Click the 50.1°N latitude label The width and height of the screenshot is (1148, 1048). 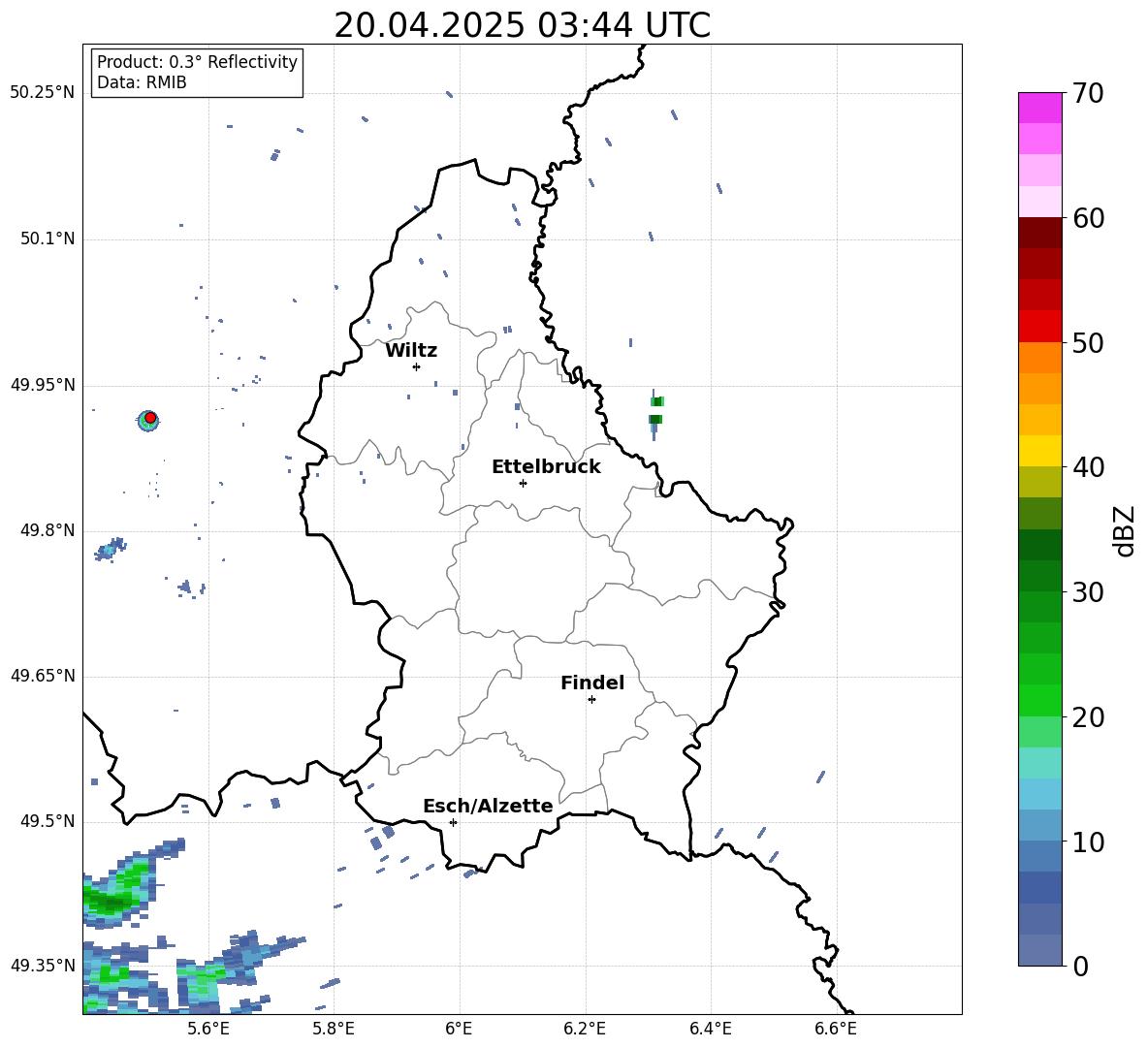coord(48,238)
